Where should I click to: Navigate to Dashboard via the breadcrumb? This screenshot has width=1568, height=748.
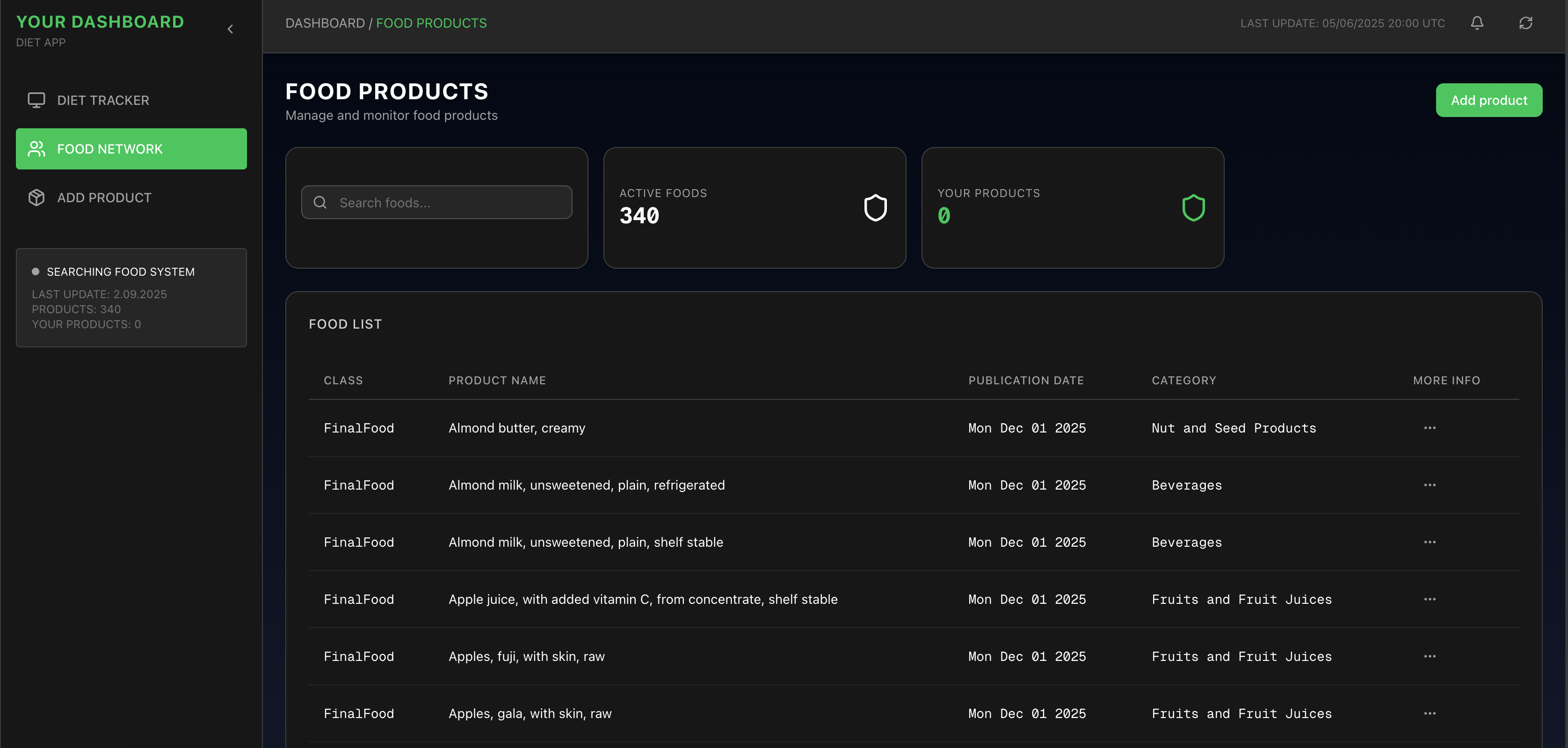tap(325, 23)
